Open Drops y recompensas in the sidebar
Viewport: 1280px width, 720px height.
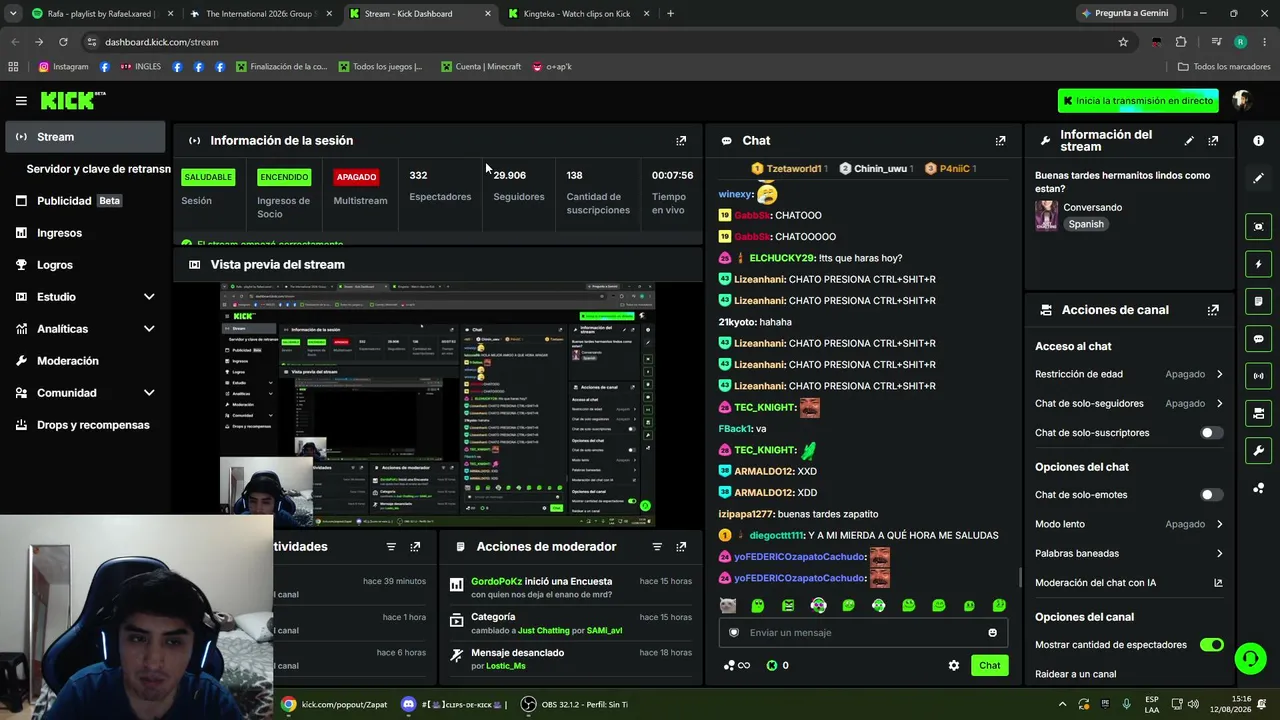click(x=86, y=425)
